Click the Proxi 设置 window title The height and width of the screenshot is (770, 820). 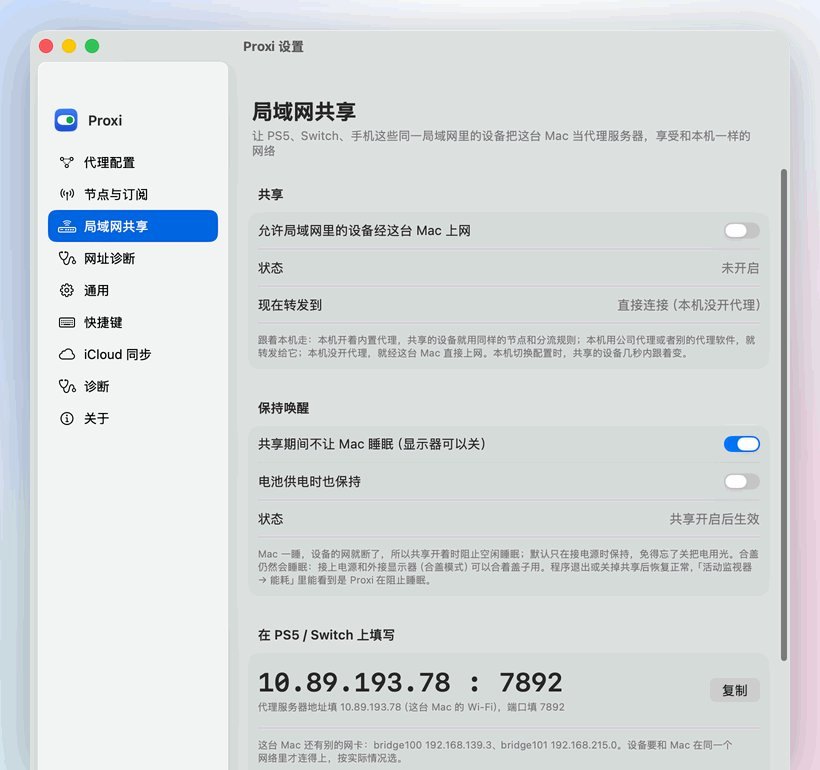point(274,47)
